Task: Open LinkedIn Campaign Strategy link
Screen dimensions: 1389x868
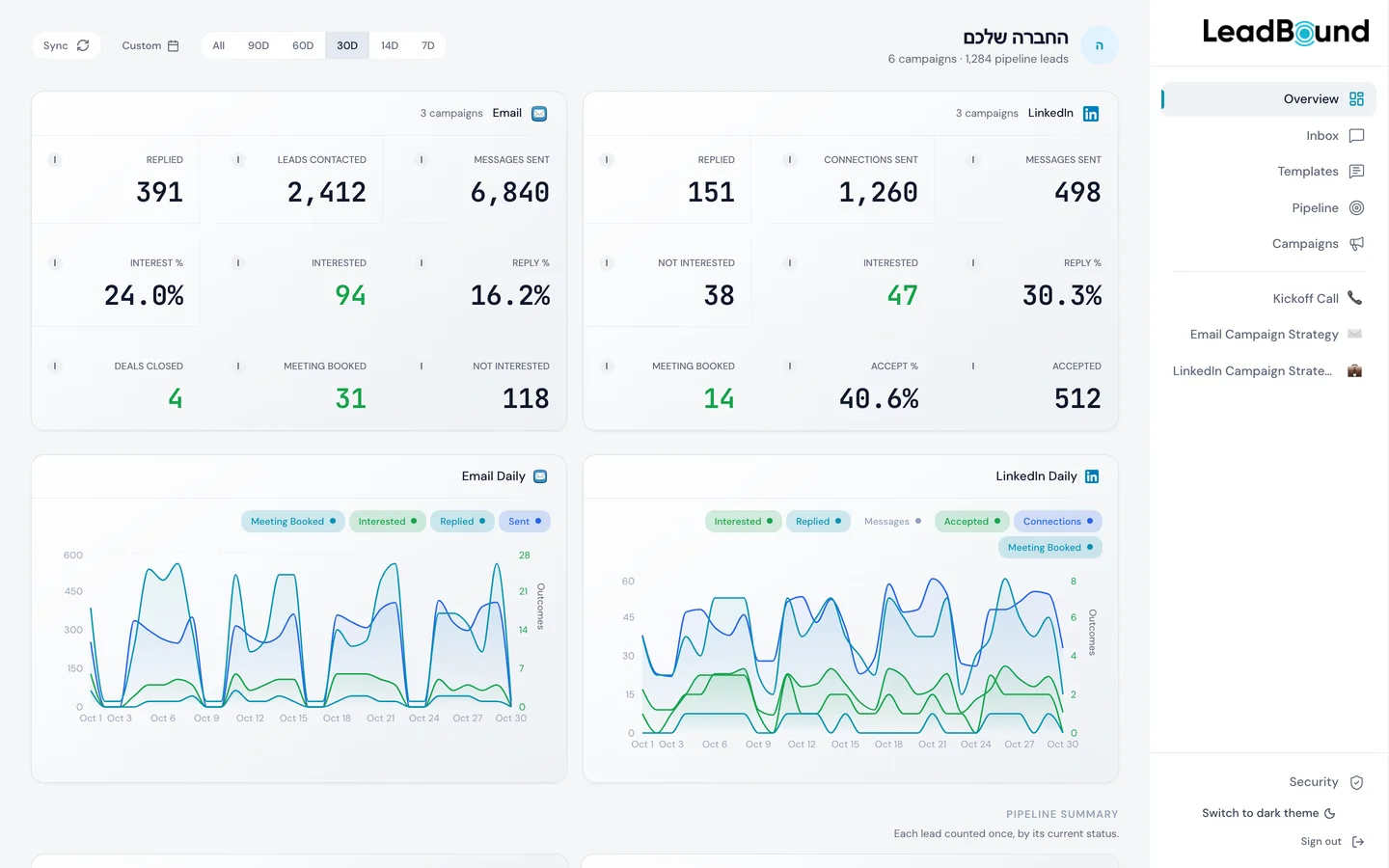Action: point(1268,371)
